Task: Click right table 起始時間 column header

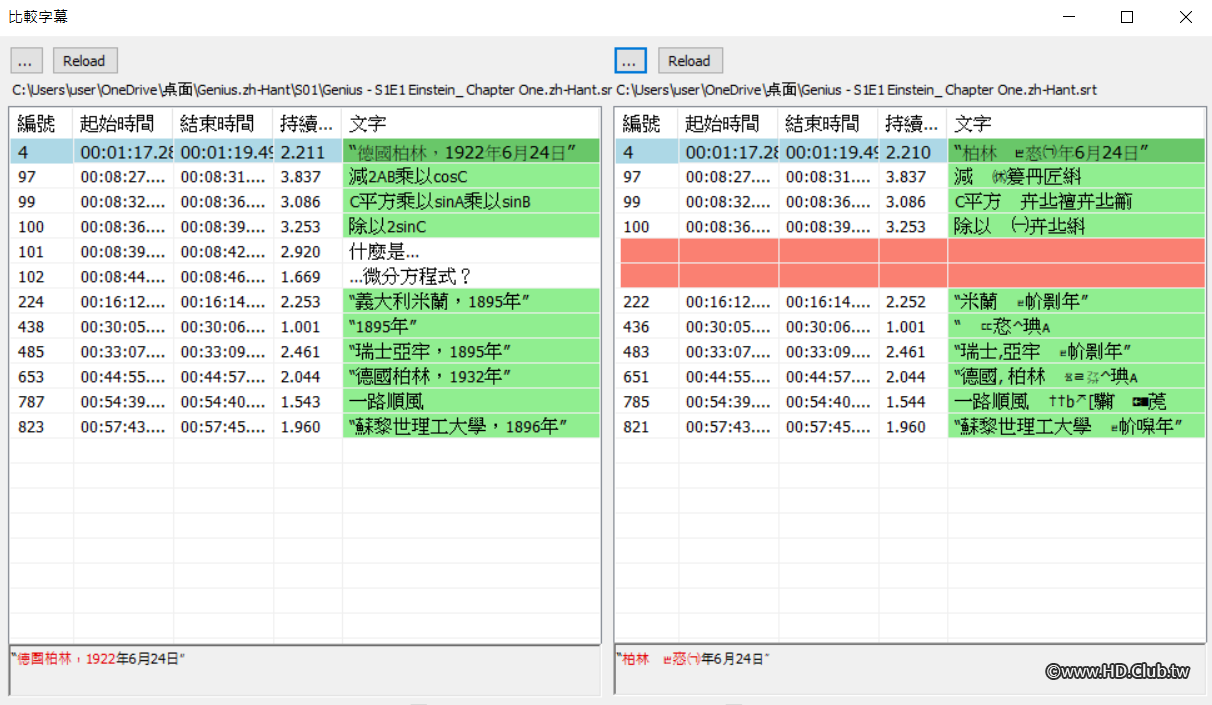Action: pos(728,124)
